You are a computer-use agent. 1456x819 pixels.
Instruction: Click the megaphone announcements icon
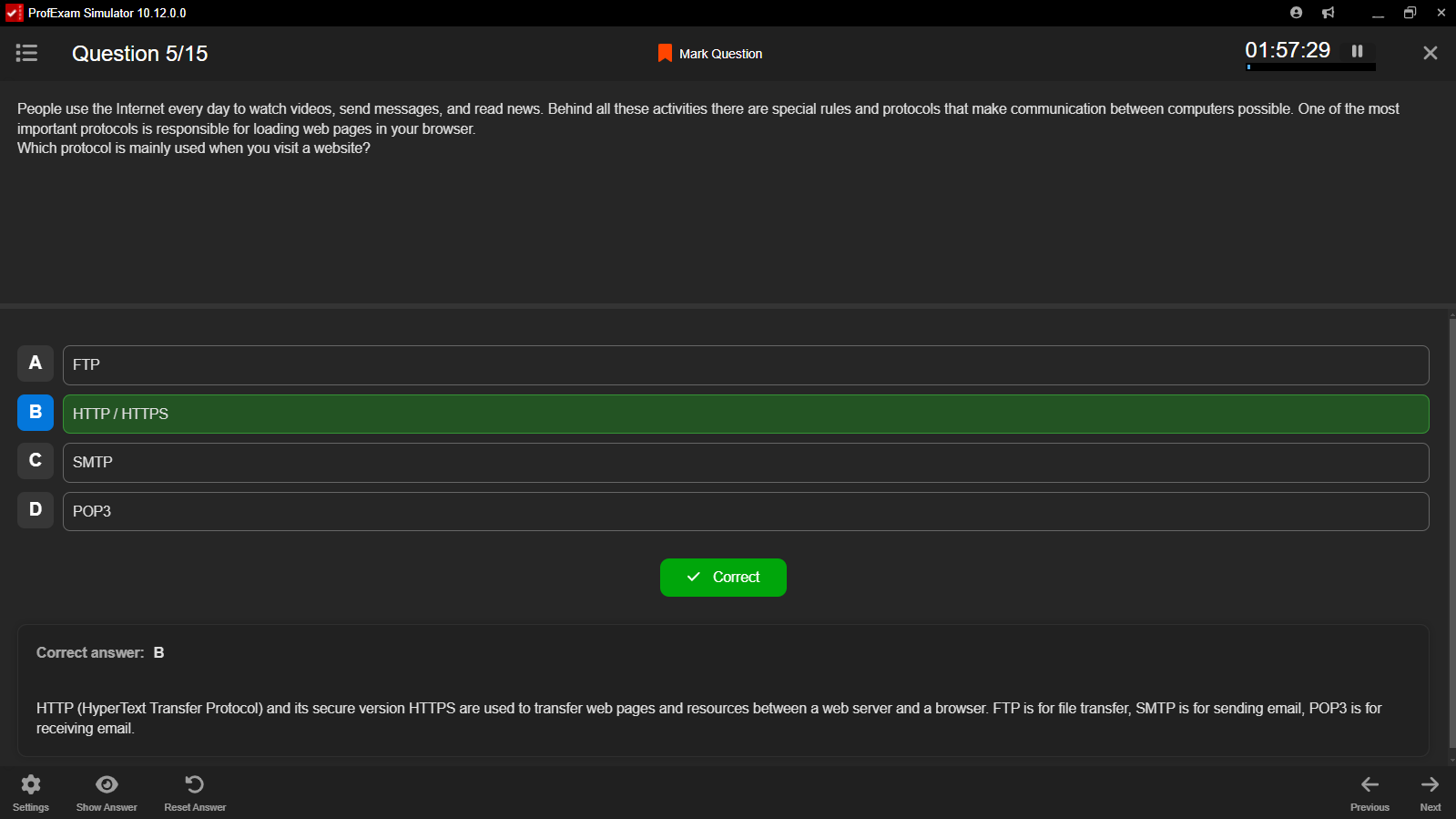pos(1329,13)
